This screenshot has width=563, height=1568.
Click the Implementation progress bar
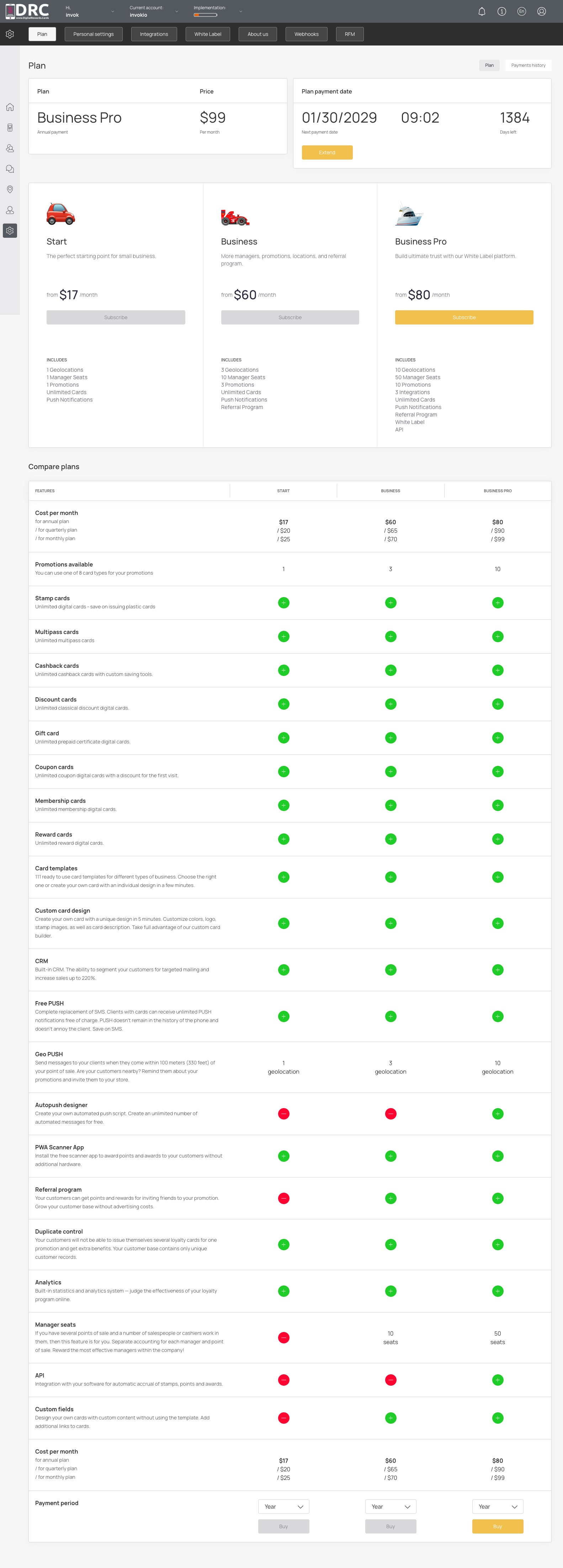205,15
